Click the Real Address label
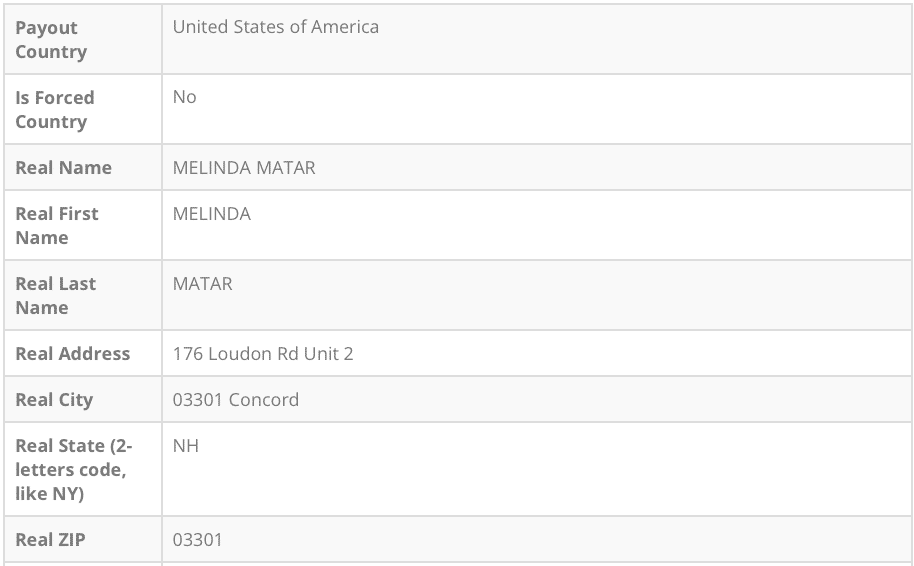The height and width of the screenshot is (566, 914). click(73, 354)
